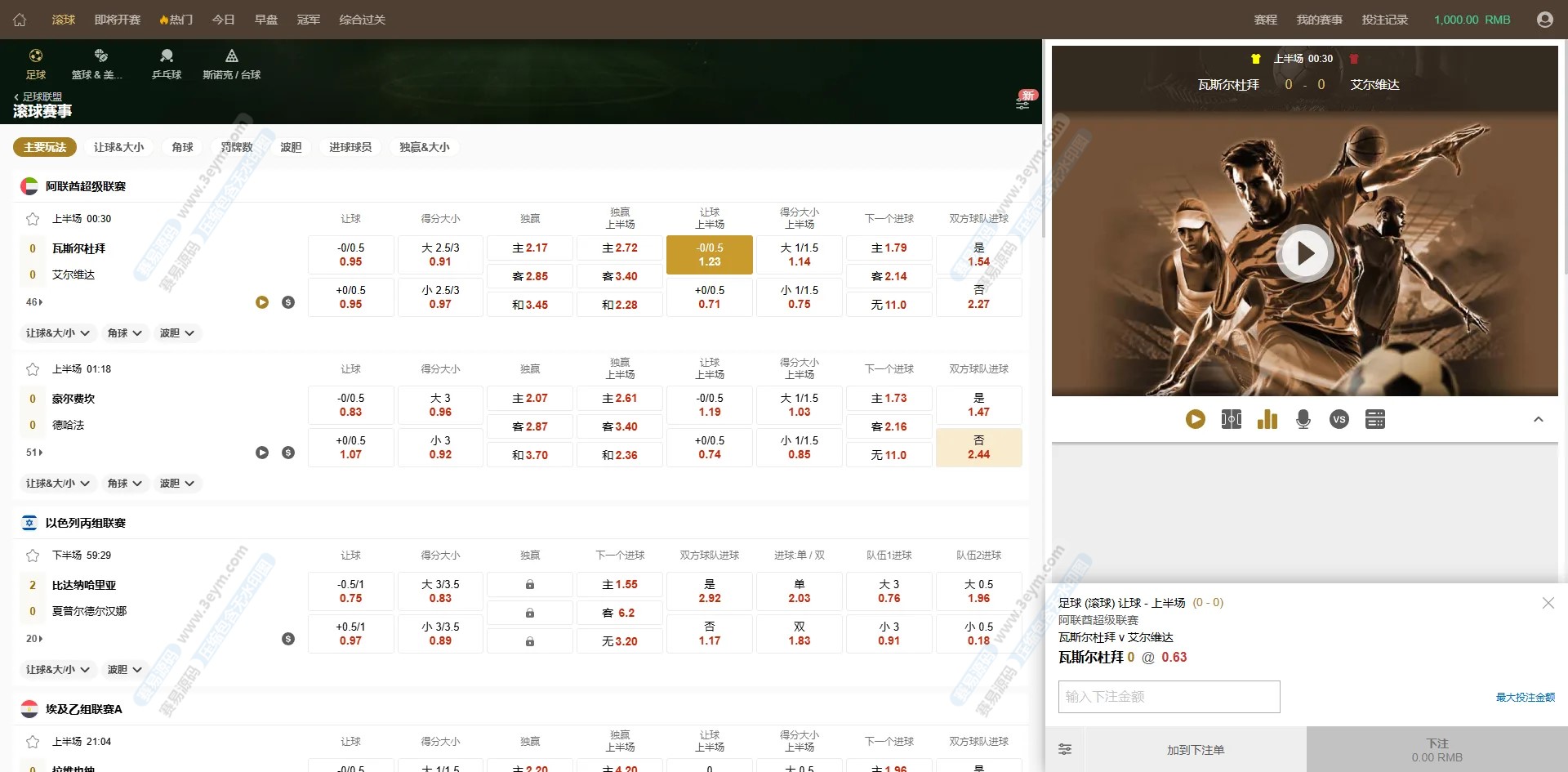1568x772 pixels.
Task: Collapse the live video panel chevron
Action: (x=1539, y=420)
